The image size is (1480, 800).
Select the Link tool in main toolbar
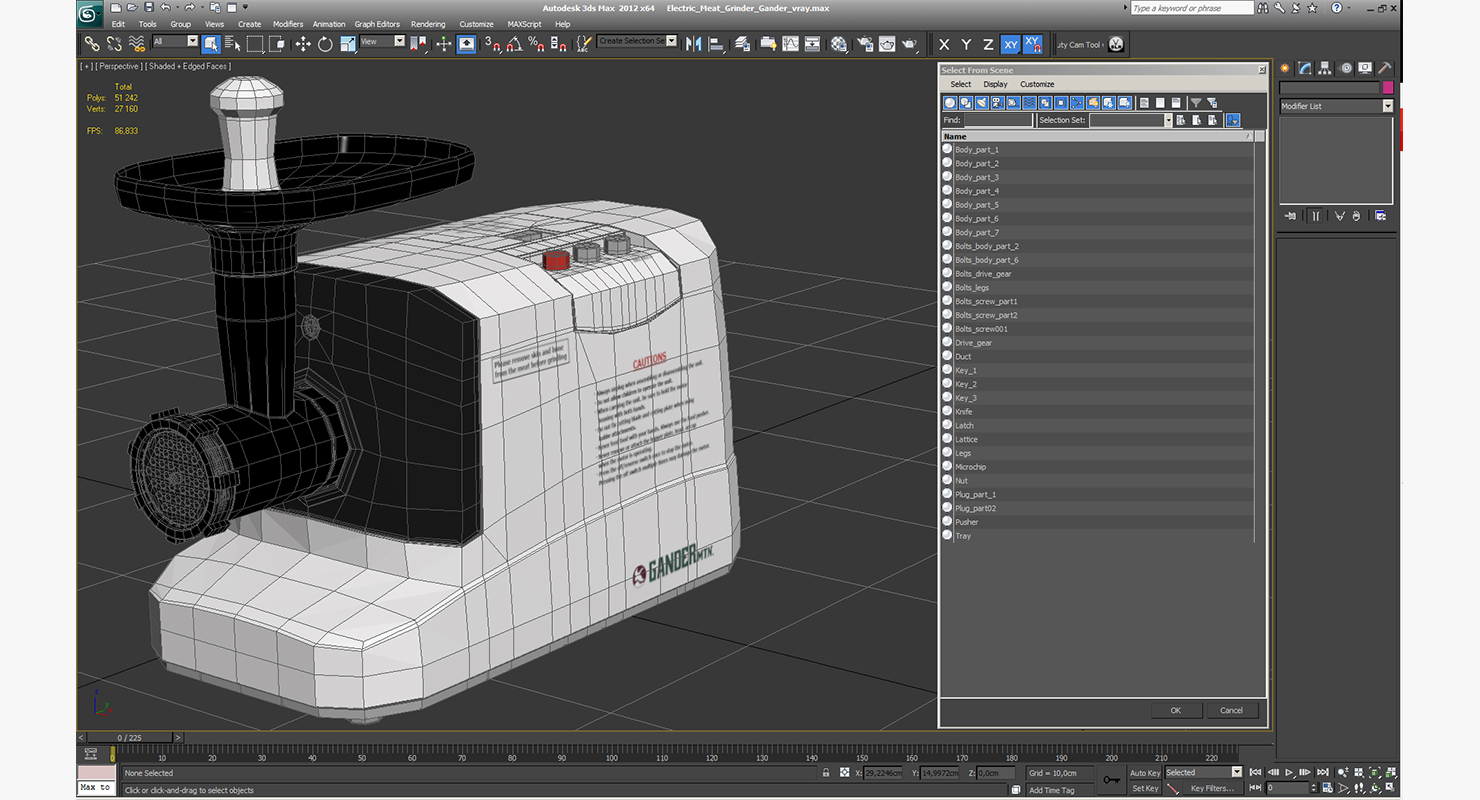tap(92, 44)
